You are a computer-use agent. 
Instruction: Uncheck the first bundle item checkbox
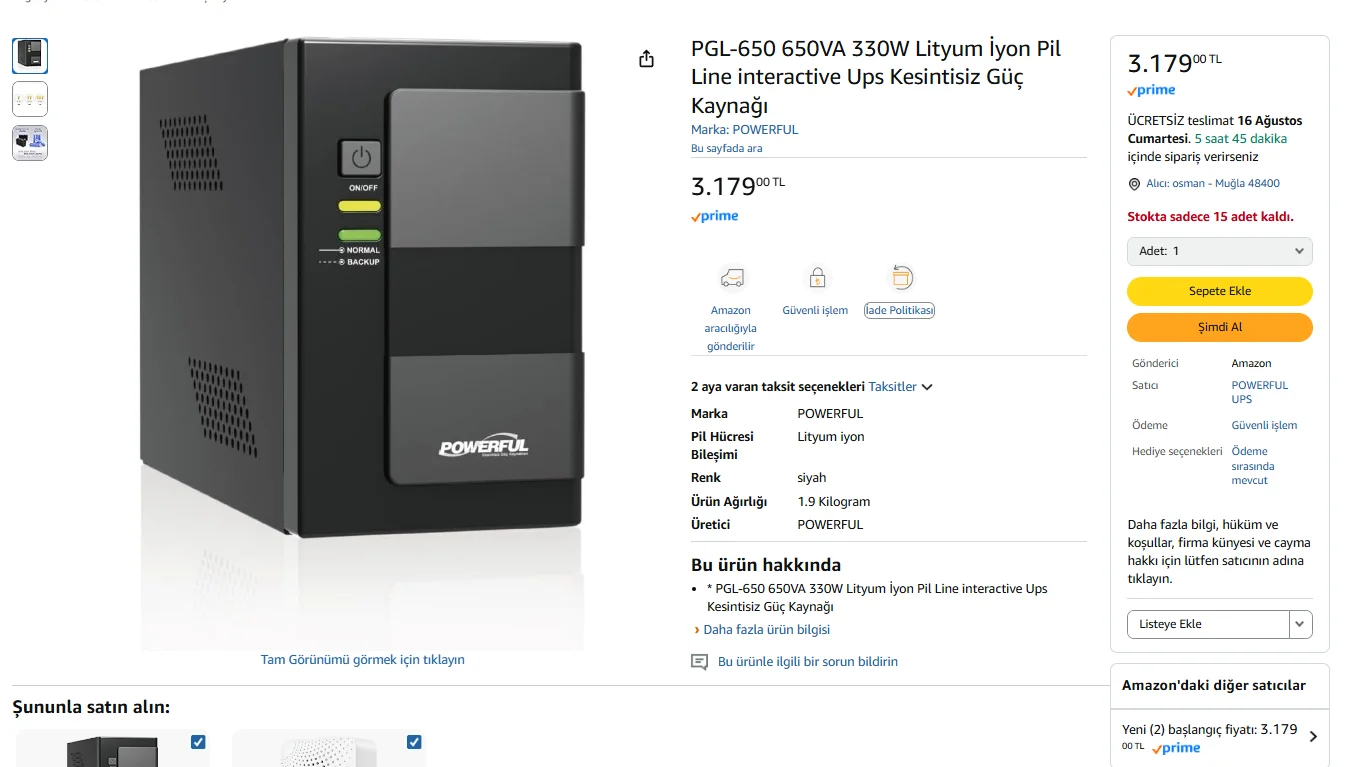tap(198, 742)
